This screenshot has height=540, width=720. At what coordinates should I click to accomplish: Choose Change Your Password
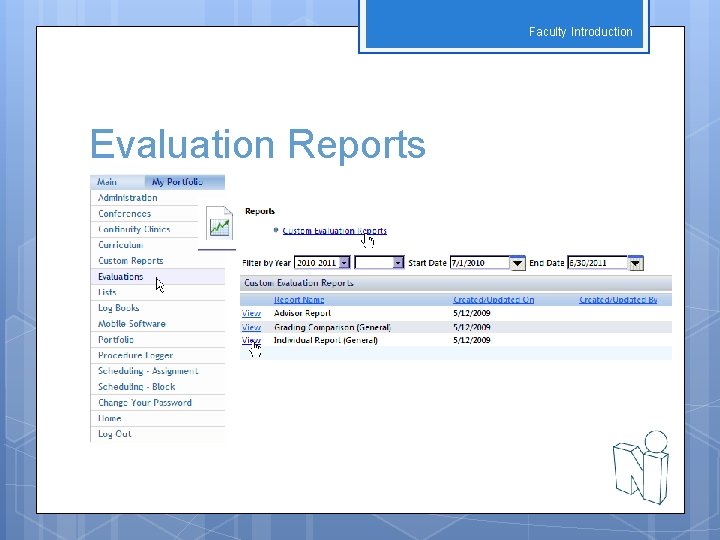pyautogui.click(x=145, y=403)
